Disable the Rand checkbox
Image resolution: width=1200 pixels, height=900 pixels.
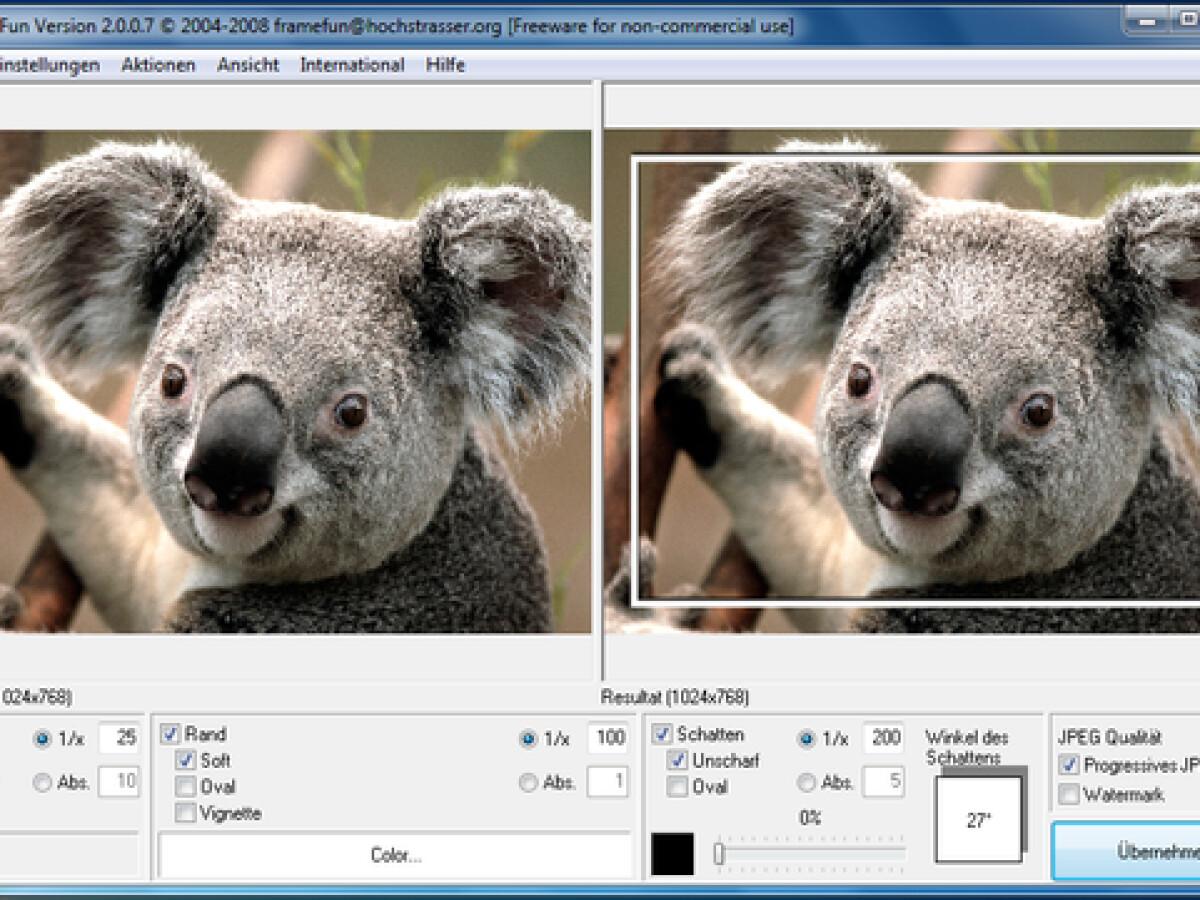170,735
